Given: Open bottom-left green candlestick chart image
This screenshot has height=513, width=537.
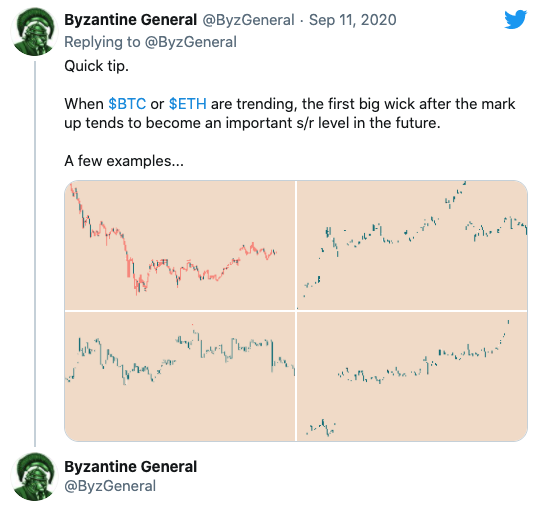Looking at the screenshot, I should [180, 376].
